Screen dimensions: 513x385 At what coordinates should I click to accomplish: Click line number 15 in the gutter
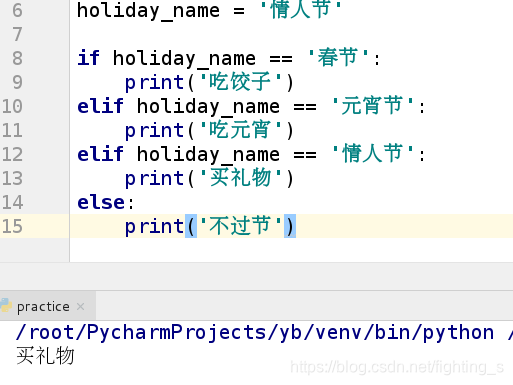[12, 226]
